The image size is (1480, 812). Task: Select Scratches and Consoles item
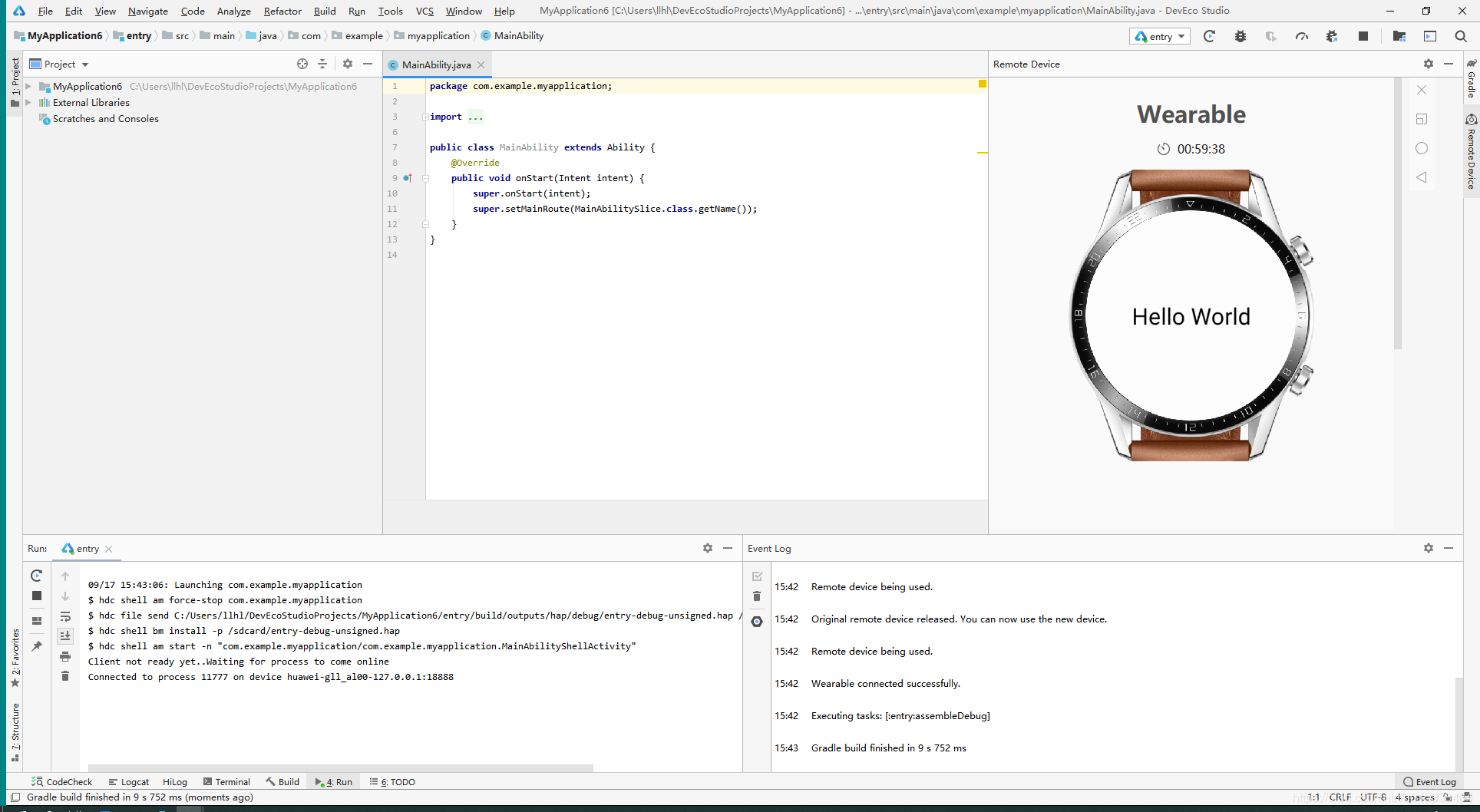click(105, 119)
